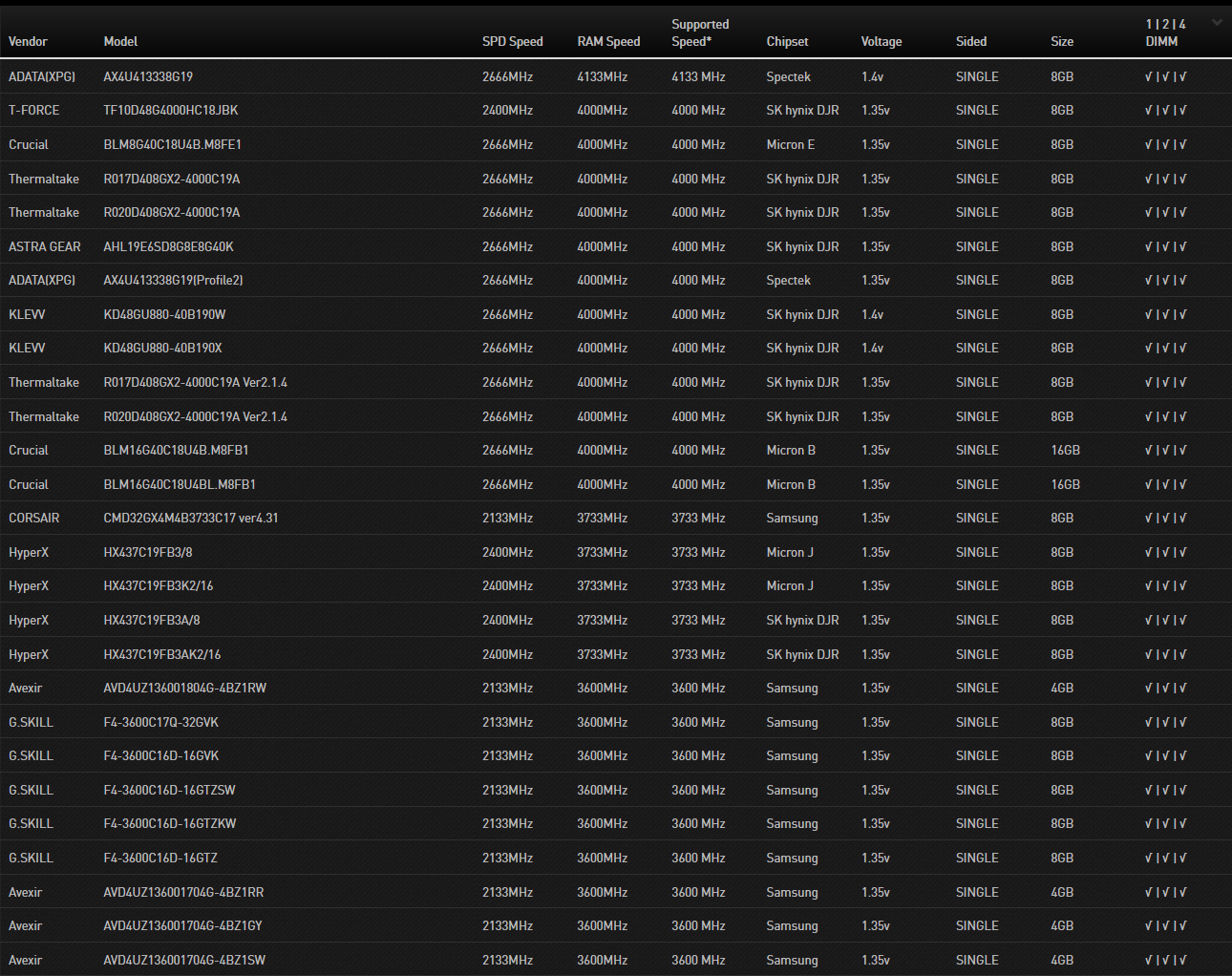The image size is (1232, 976).
Task: Click 2400MHz SPD Speed in T-FORCE row
Action: (508, 110)
